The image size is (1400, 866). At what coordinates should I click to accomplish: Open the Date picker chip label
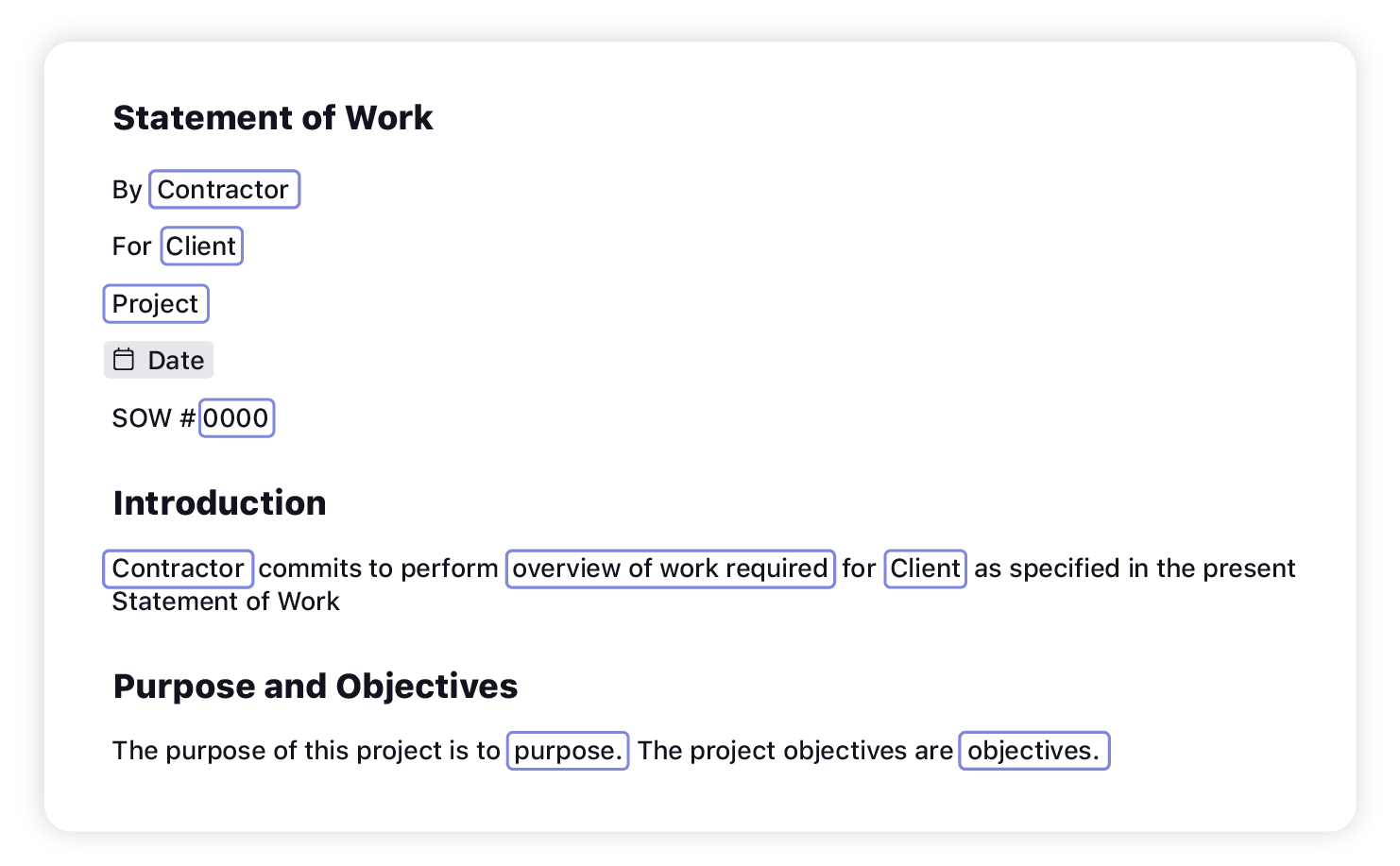[176, 361]
